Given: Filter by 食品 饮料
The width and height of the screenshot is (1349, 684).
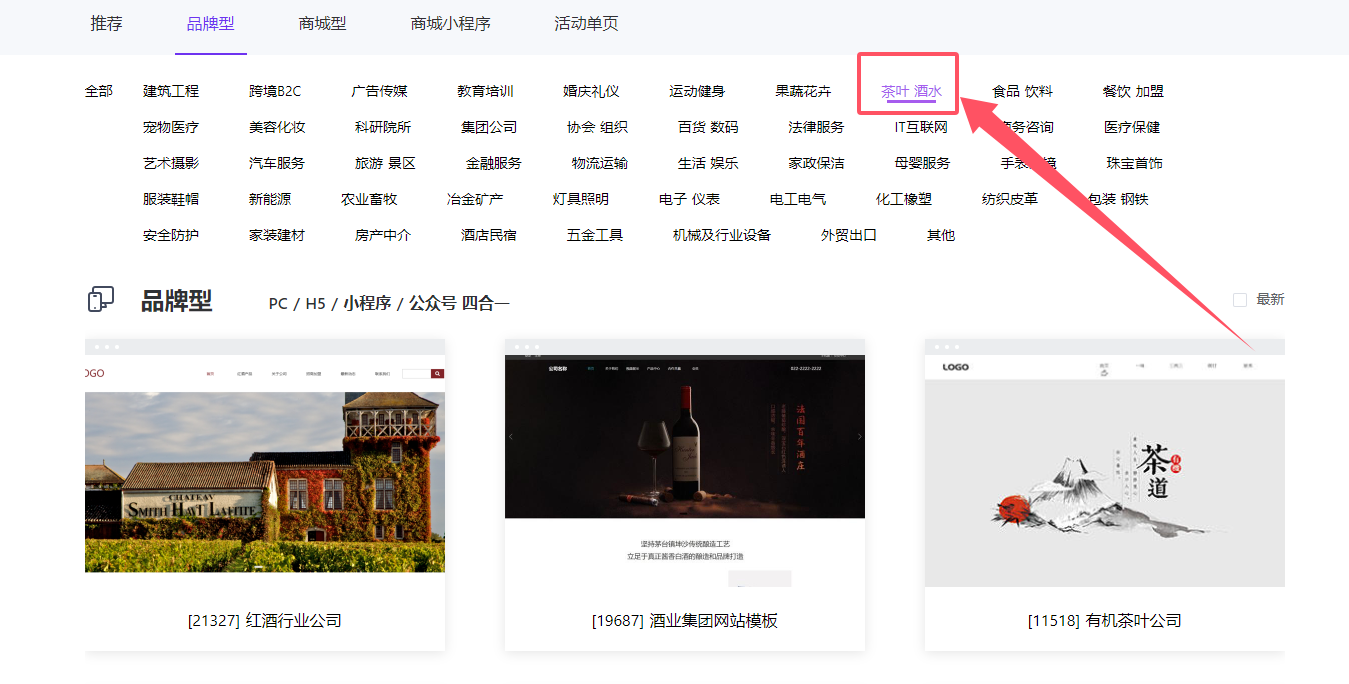Looking at the screenshot, I should click(x=1022, y=91).
